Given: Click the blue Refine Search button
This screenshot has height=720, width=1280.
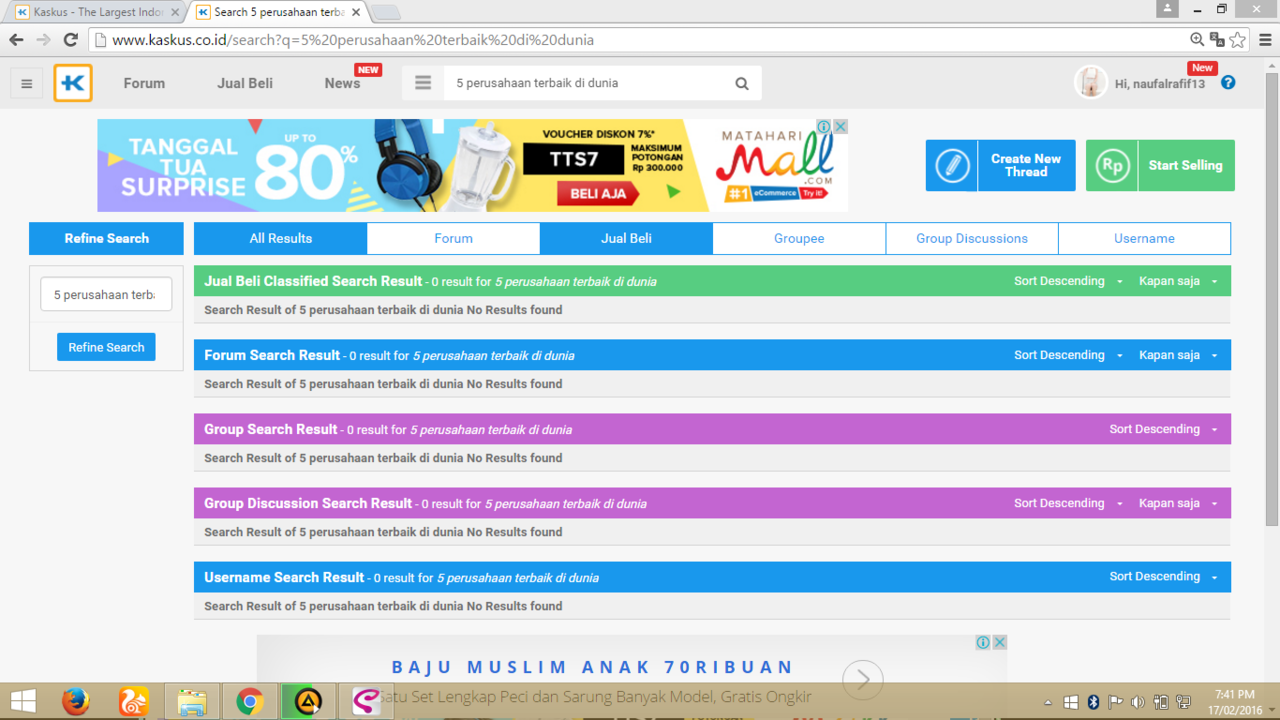Looking at the screenshot, I should [106, 347].
